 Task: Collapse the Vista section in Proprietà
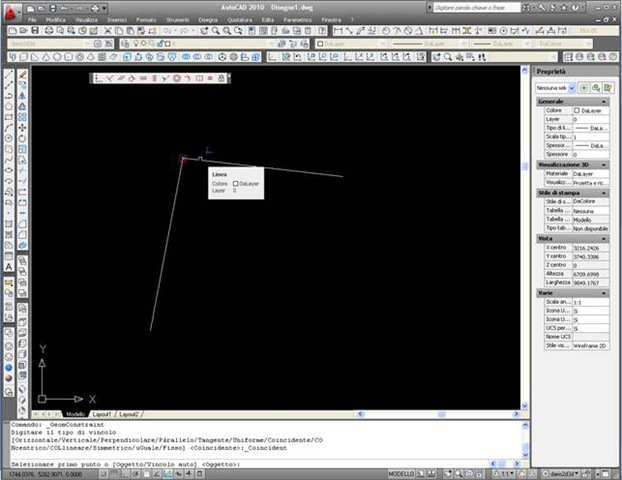pos(604,238)
